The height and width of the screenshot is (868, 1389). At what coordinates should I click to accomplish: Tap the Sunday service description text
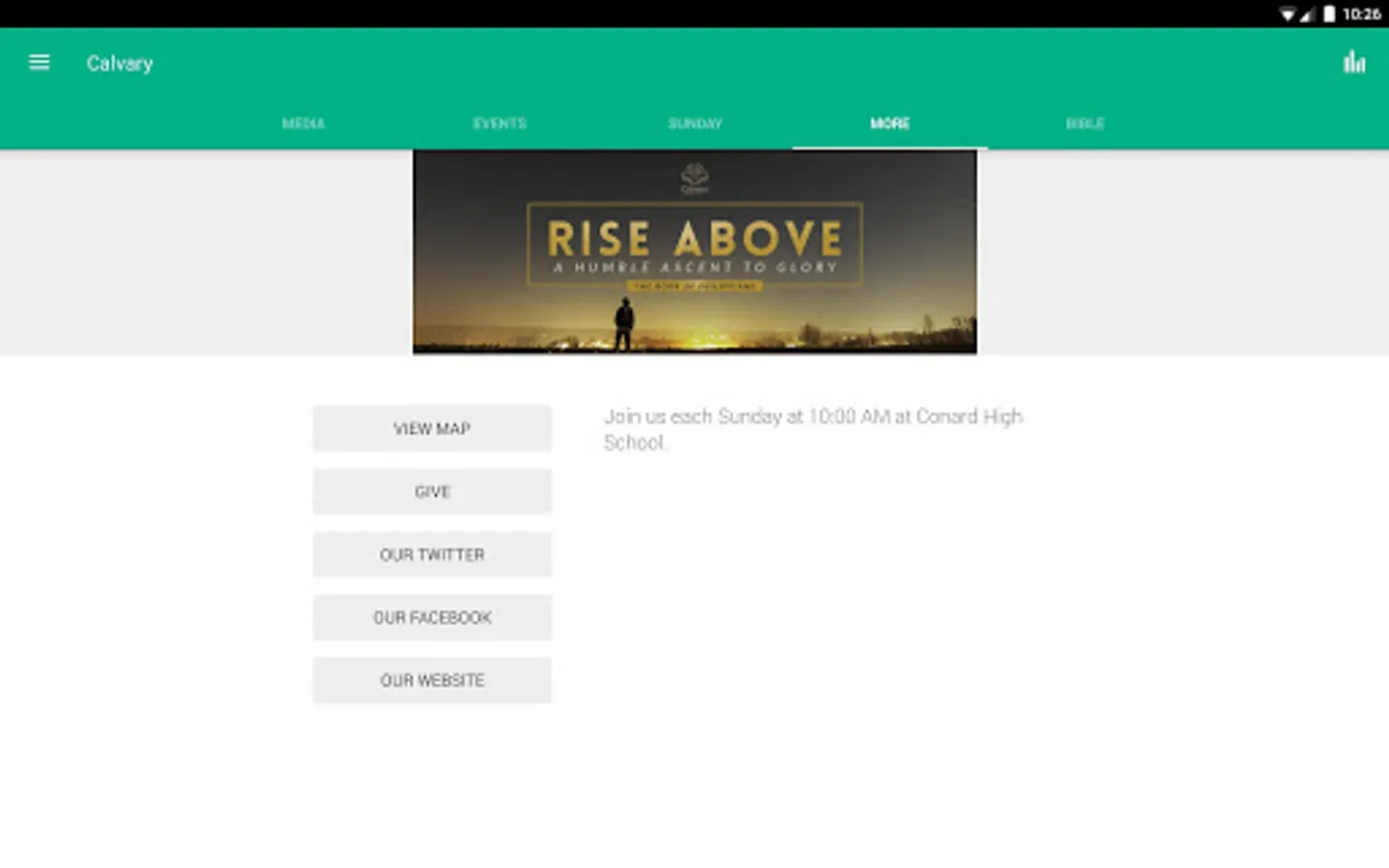click(x=813, y=429)
